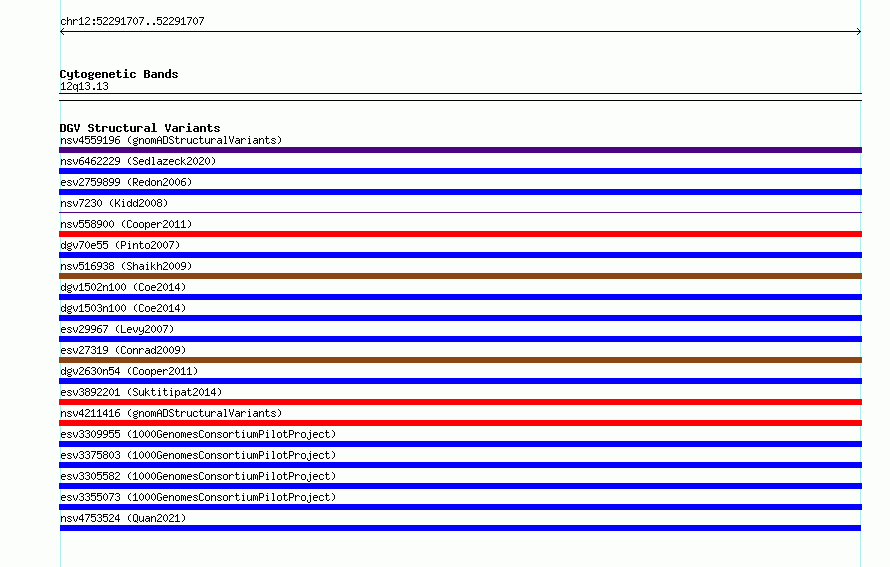Click the Cytogenetic Bands track heading
The image size is (890, 567).
coord(119,74)
